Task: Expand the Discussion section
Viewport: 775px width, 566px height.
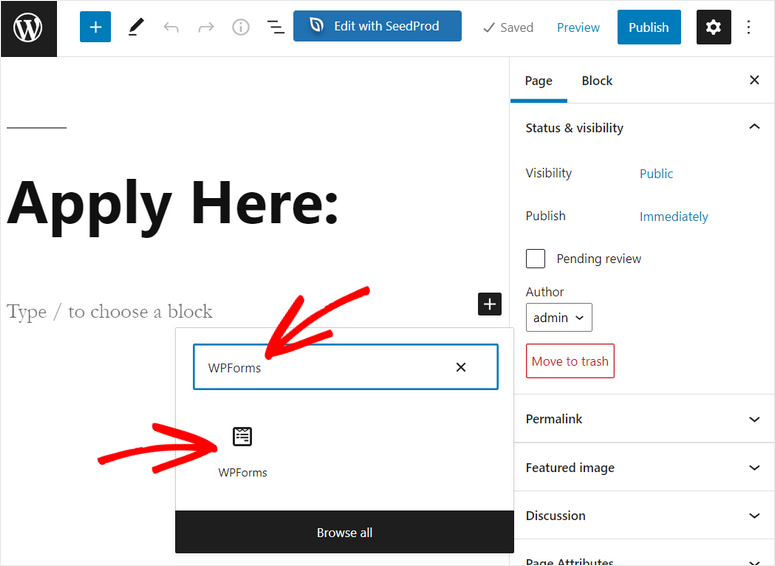Action: [643, 516]
